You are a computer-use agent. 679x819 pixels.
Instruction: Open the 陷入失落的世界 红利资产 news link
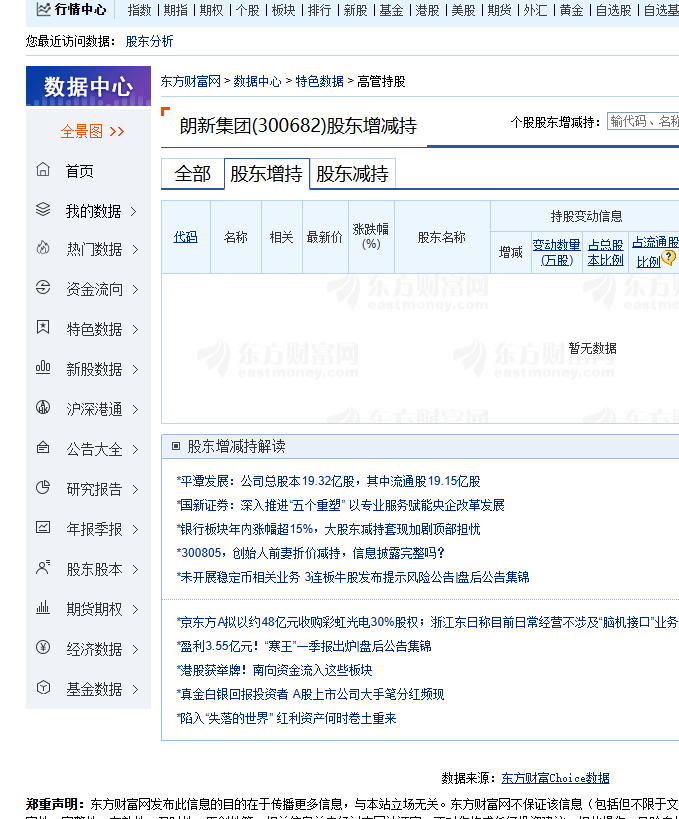286,718
